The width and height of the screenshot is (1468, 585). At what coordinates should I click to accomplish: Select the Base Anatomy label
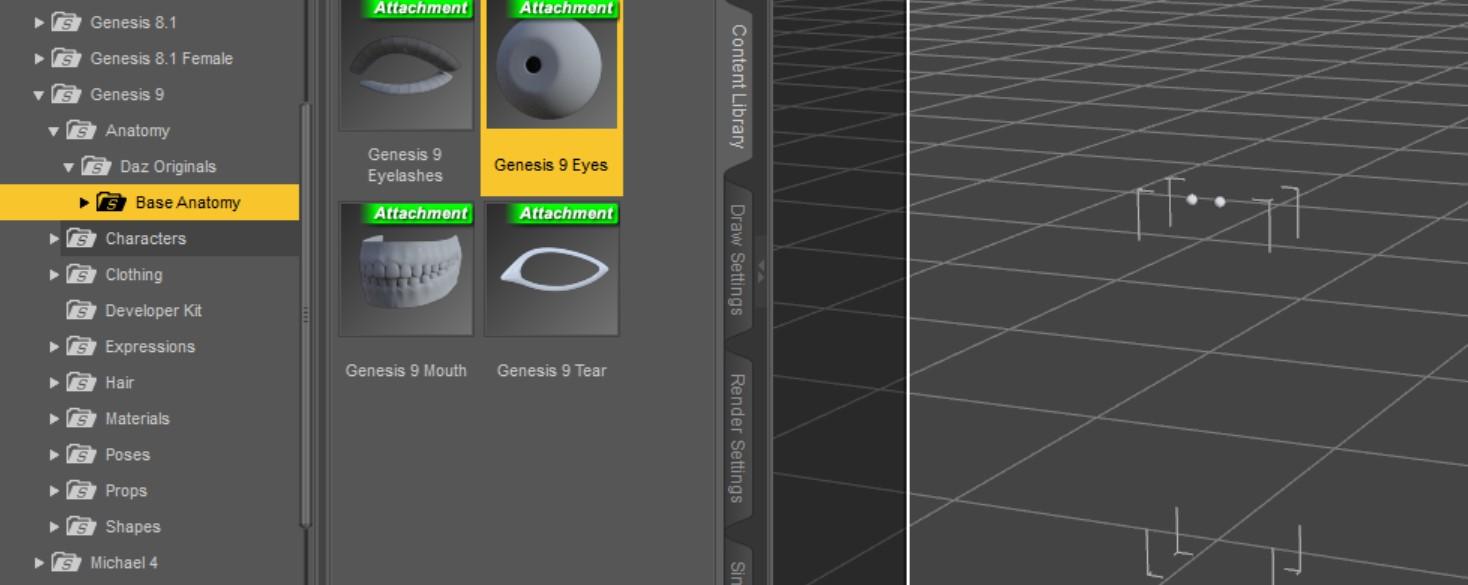188,202
